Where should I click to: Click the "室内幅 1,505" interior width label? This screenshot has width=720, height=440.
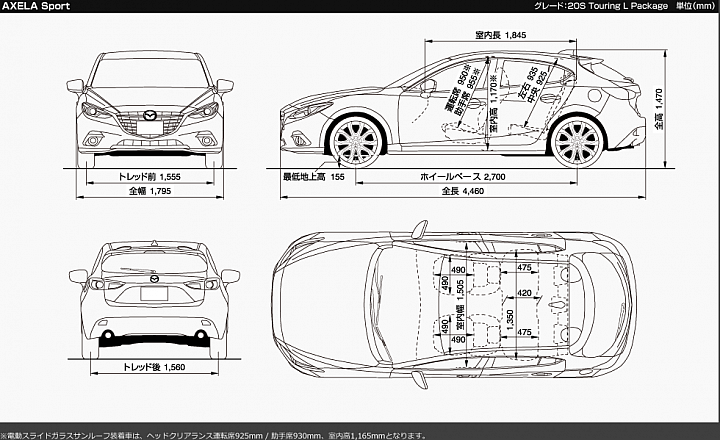pyautogui.click(x=460, y=305)
